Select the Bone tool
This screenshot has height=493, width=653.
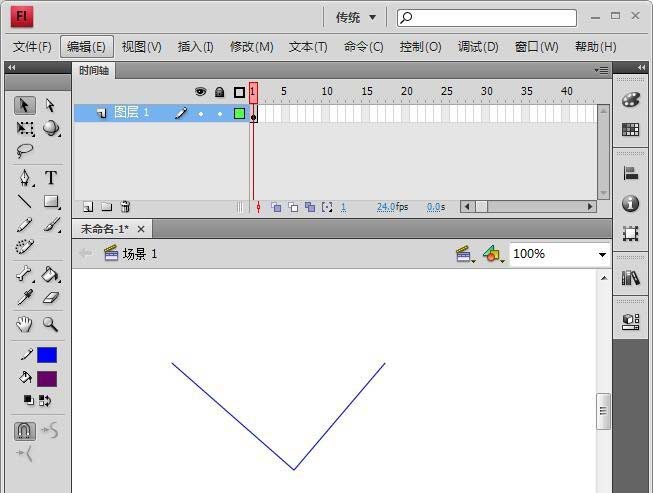tap(25, 274)
